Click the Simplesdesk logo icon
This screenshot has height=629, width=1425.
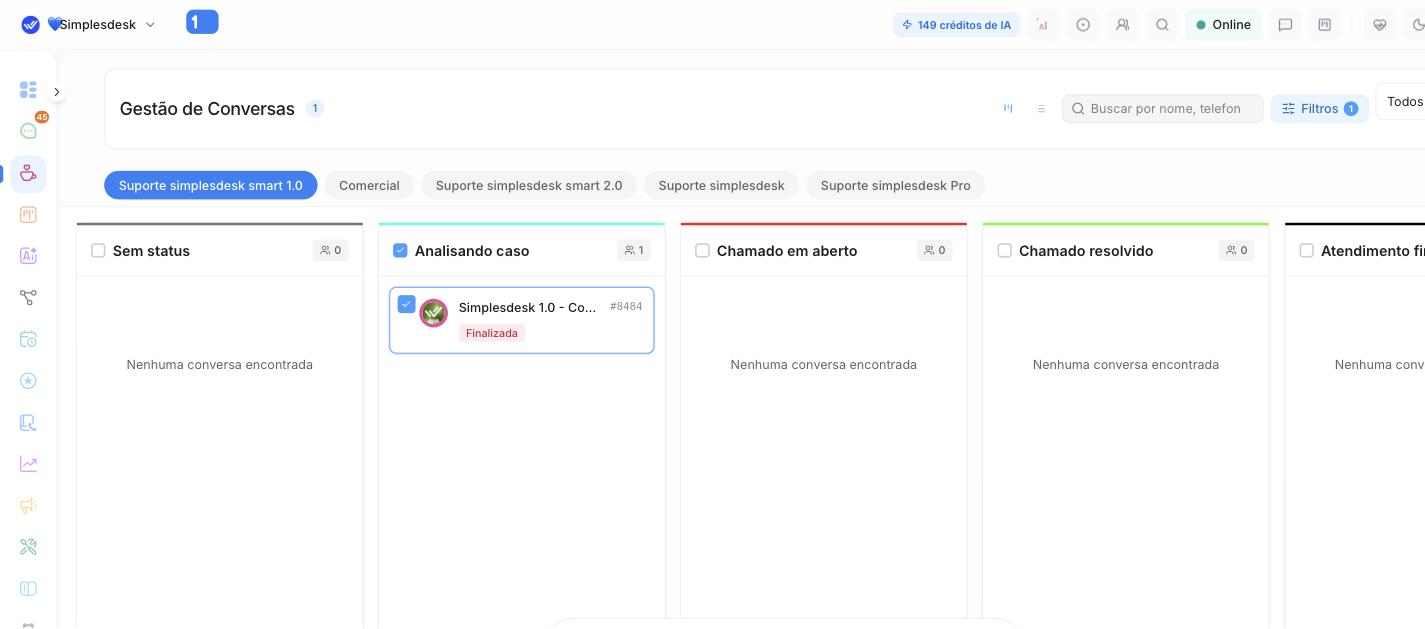tap(30, 25)
